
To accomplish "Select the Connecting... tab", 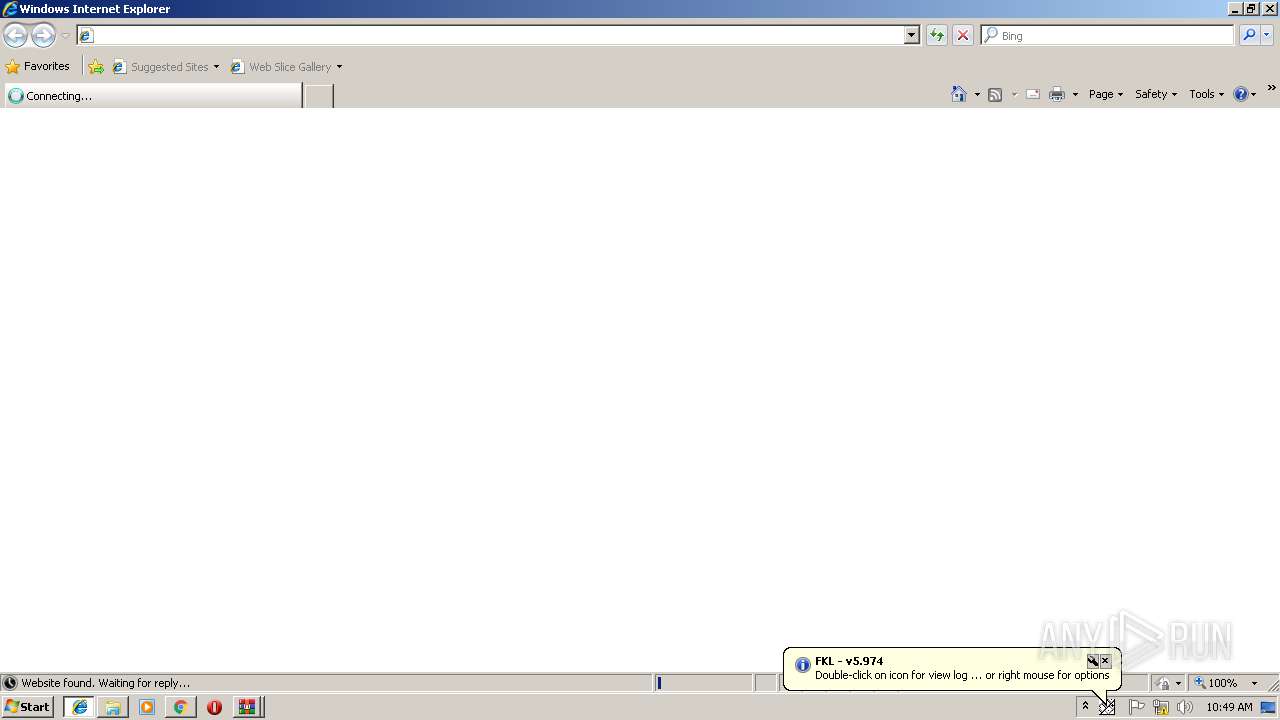I will (x=153, y=96).
